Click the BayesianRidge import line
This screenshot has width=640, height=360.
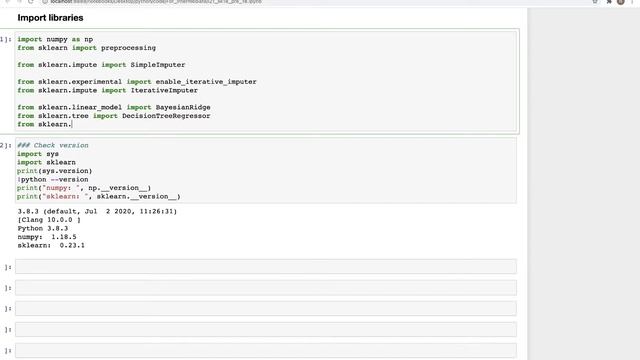(114, 107)
